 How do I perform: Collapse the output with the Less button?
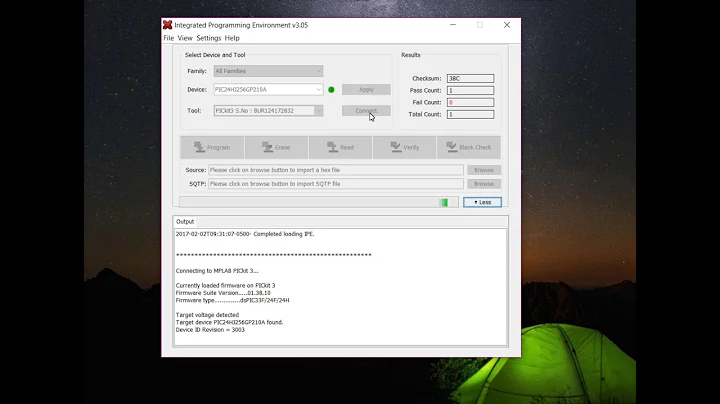pyautogui.click(x=482, y=202)
